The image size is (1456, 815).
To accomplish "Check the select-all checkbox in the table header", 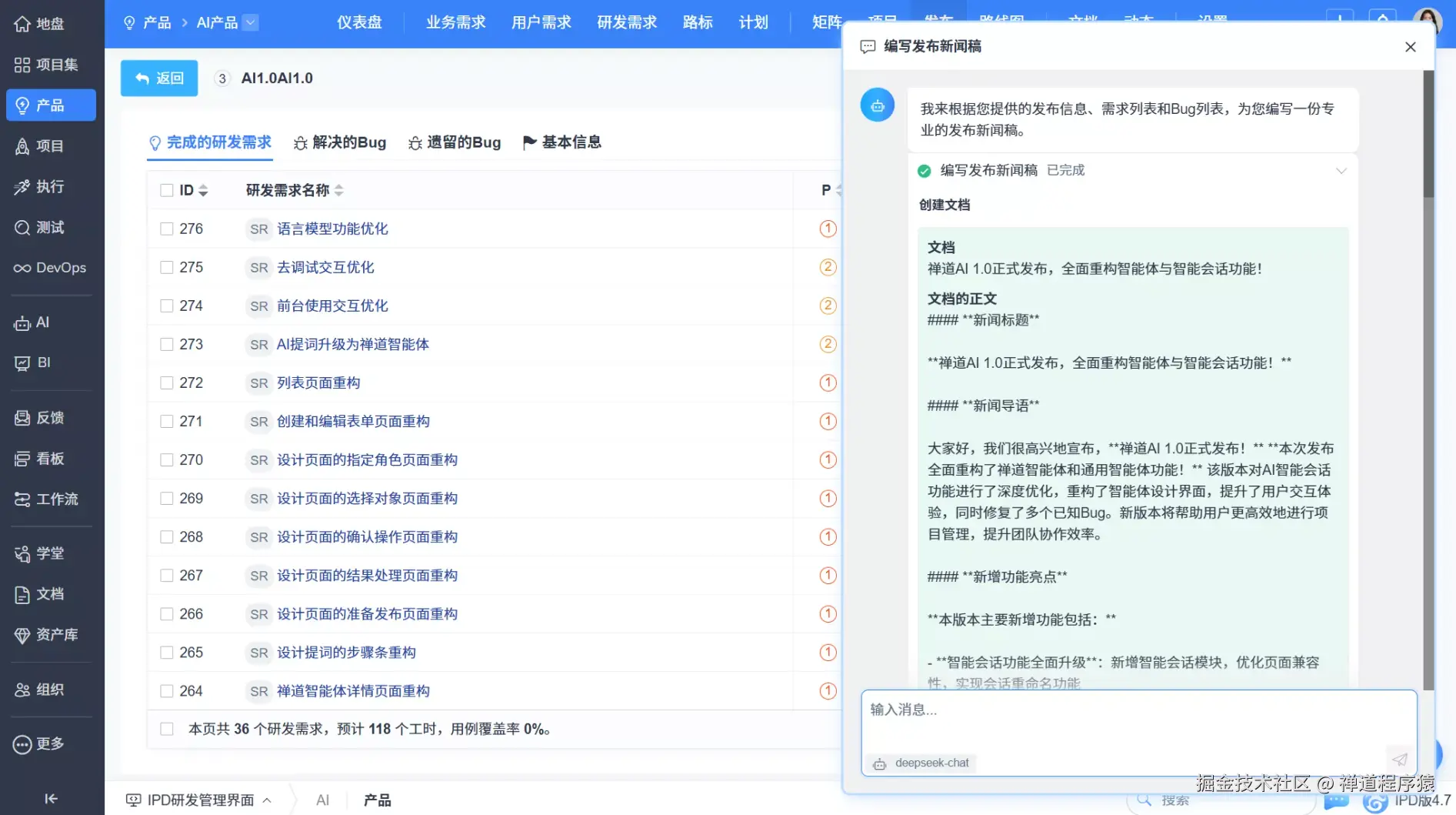I will coord(166,189).
